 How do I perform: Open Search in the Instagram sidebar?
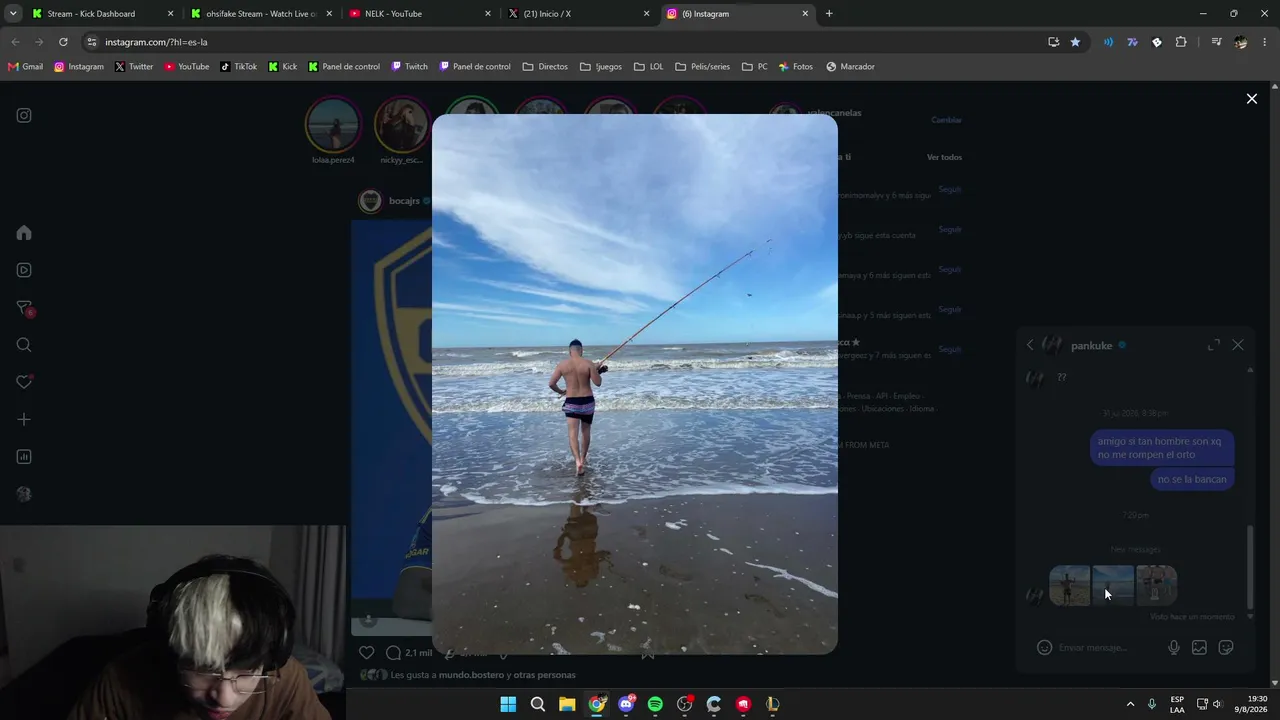click(24, 345)
